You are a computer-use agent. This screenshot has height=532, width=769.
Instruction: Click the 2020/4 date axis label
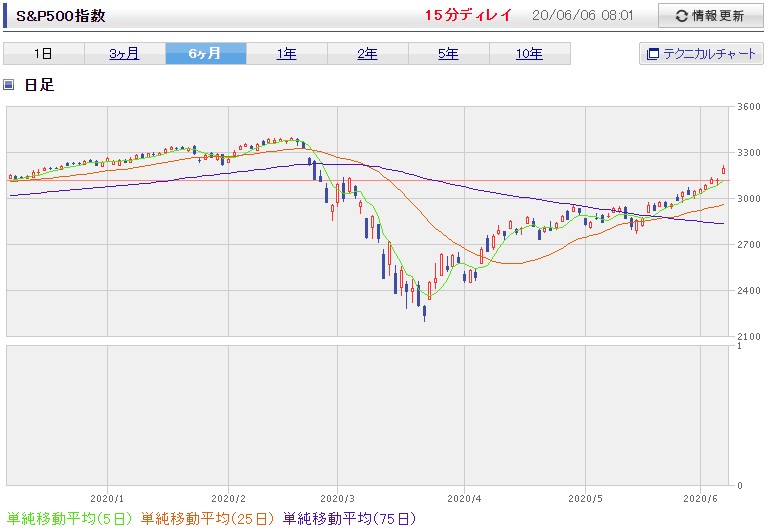464,499
